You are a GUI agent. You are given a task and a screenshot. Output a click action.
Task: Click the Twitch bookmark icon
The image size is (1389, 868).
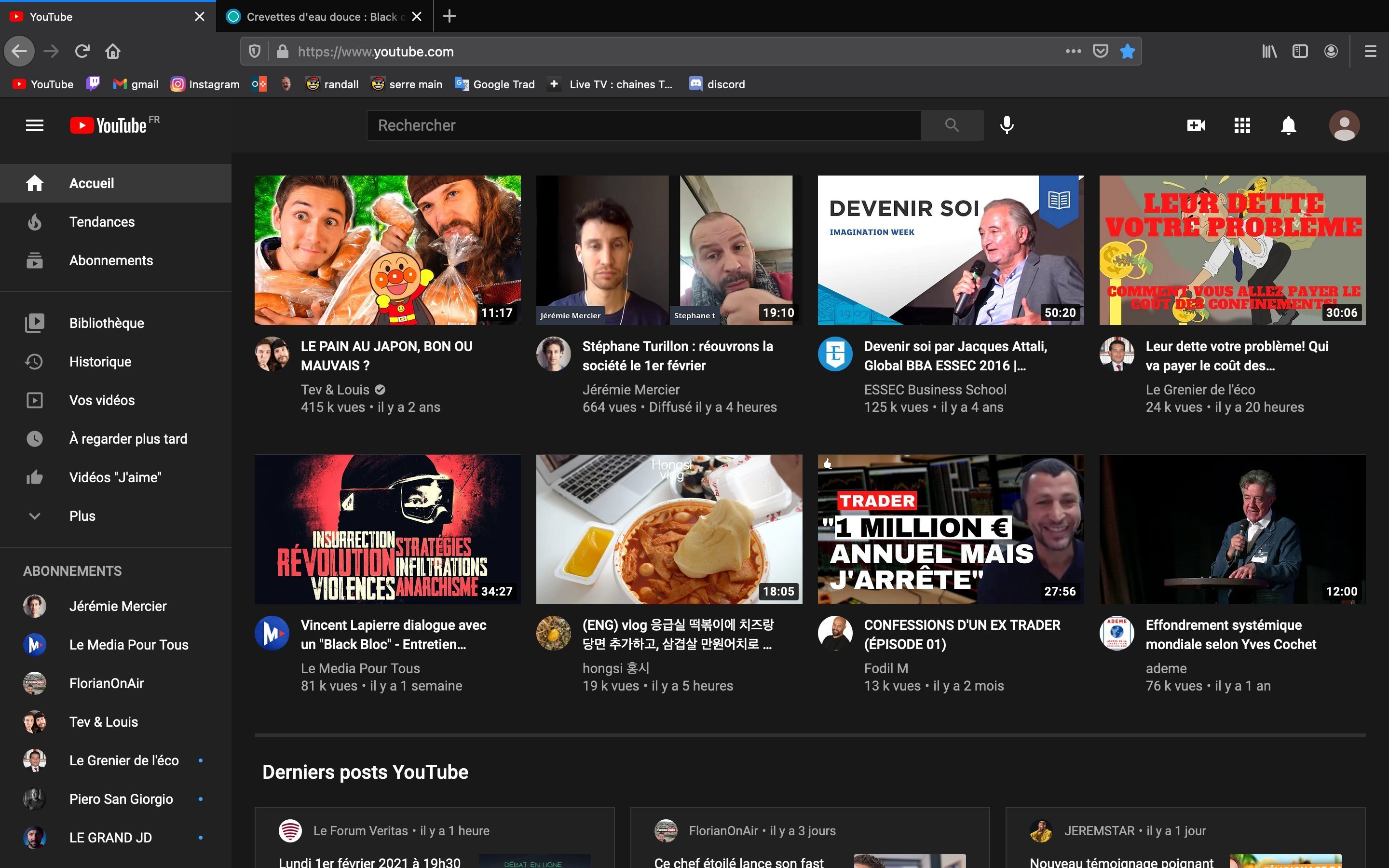pyautogui.click(x=93, y=84)
